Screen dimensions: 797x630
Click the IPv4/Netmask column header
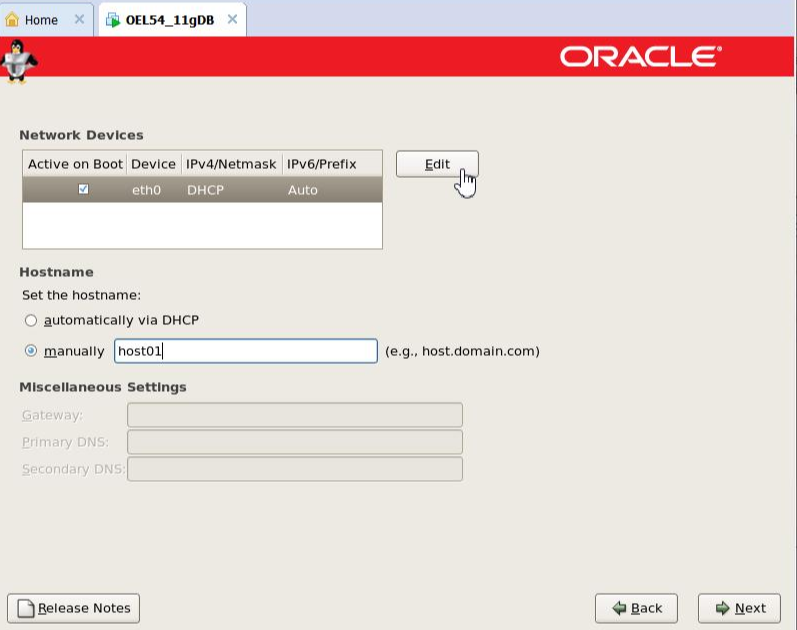231,164
